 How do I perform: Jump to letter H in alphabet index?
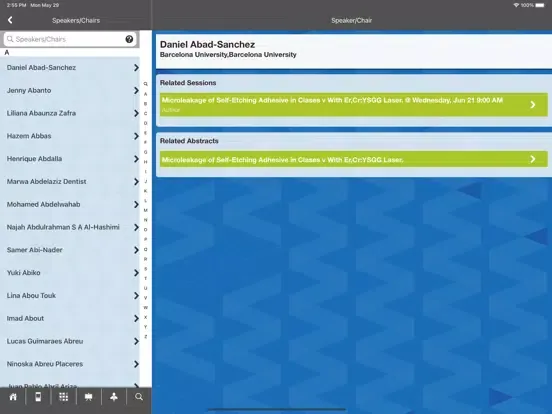(145, 162)
